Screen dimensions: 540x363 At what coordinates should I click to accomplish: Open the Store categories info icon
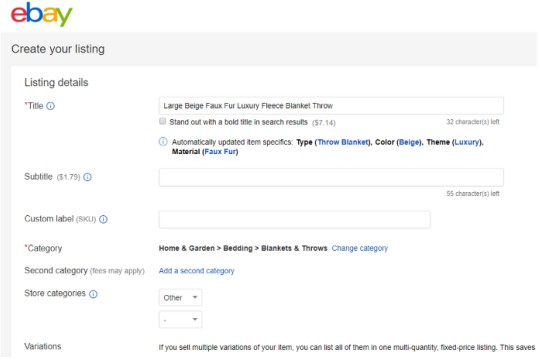click(x=93, y=294)
